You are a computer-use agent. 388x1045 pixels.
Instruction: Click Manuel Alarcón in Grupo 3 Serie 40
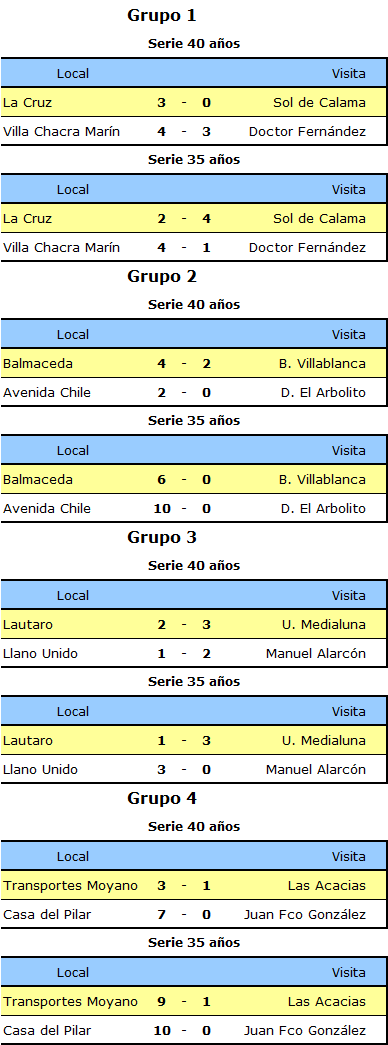[x=316, y=654]
